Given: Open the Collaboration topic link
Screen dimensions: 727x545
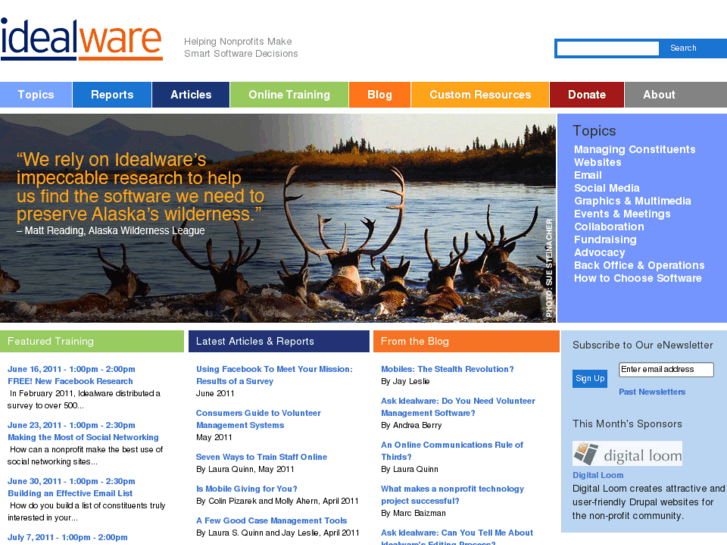Looking at the screenshot, I should (609, 227).
